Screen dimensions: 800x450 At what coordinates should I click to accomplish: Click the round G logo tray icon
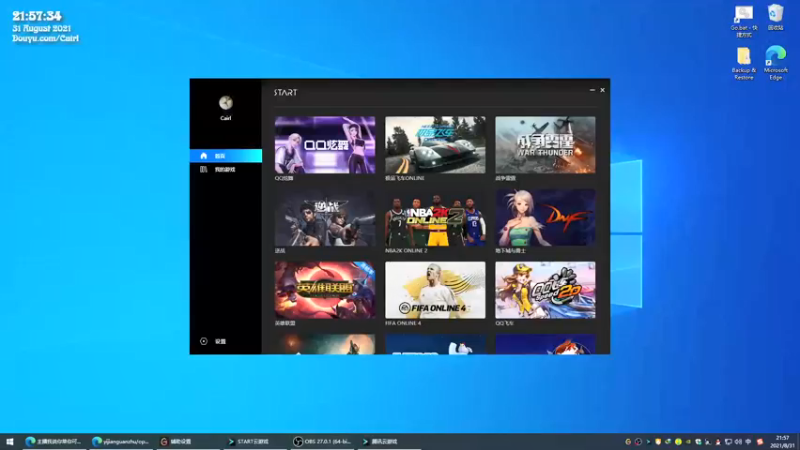[x=628, y=442]
